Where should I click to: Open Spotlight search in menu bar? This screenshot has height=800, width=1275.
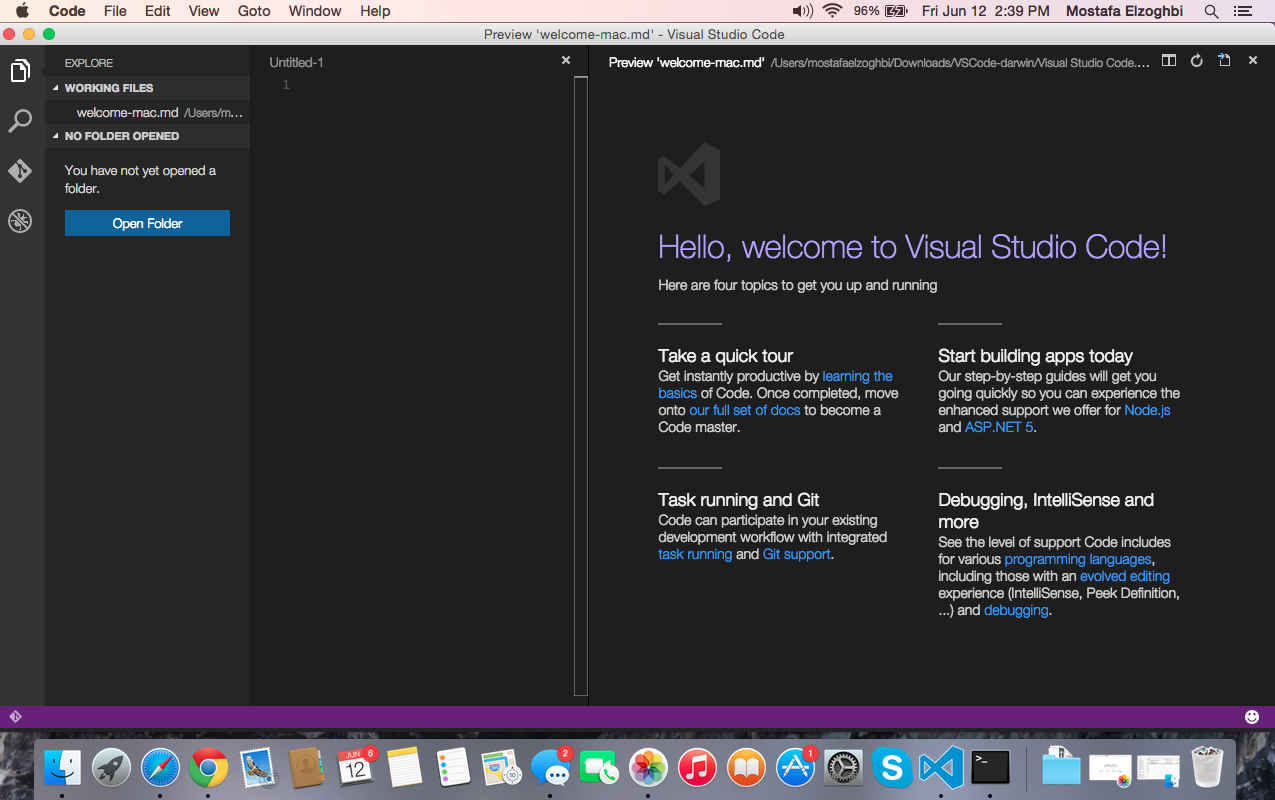tap(1211, 11)
